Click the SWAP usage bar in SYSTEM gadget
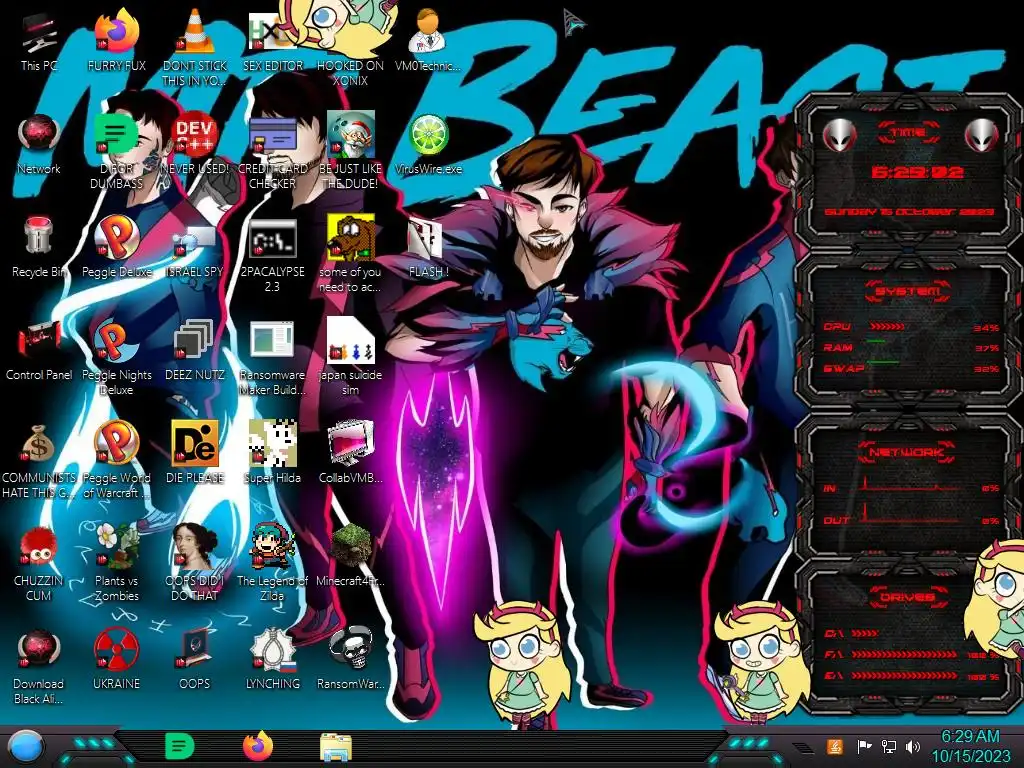 [x=882, y=362]
